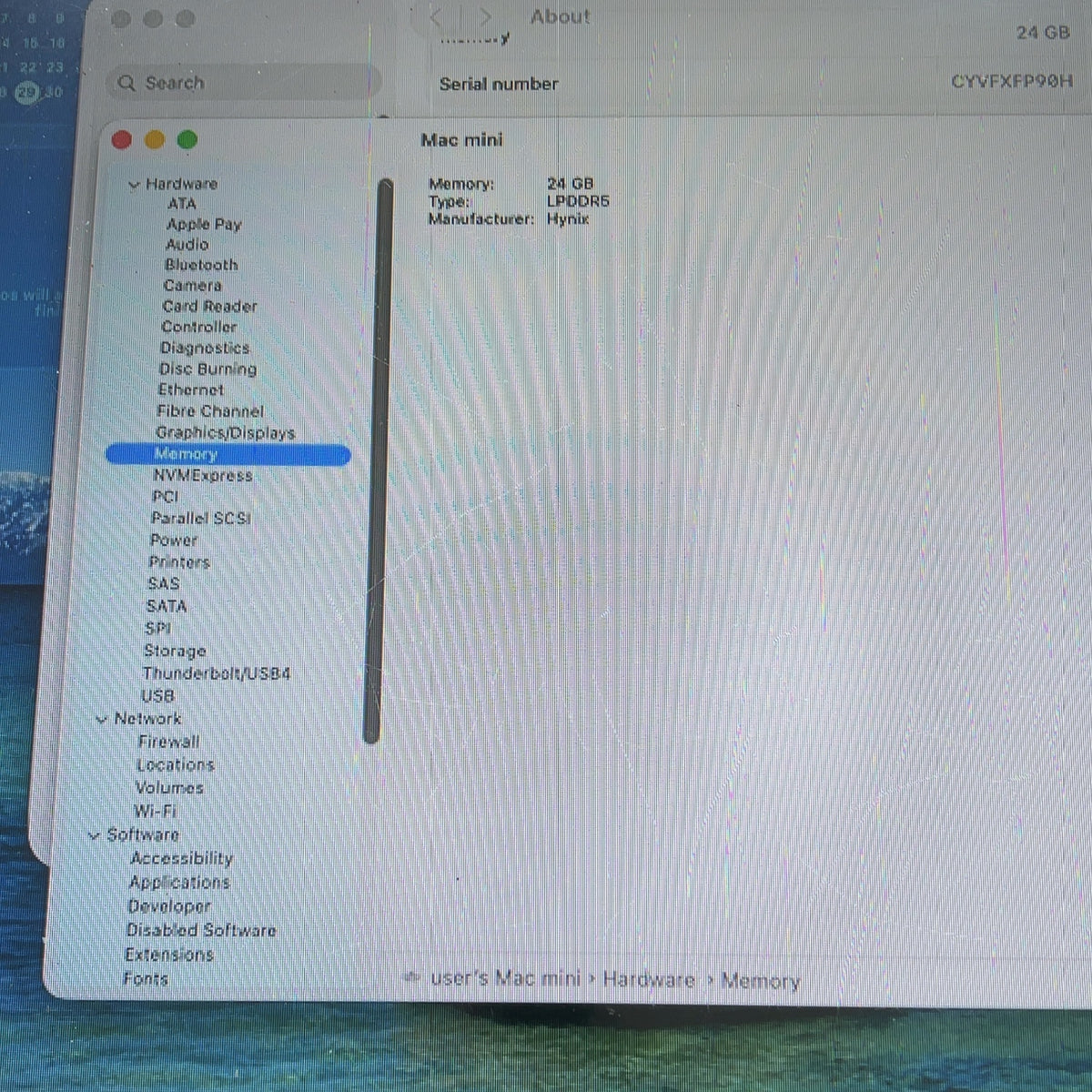Viewport: 1092px width, 1092px height.
Task: Open the Ethernet hardware entry
Action: tap(190, 389)
